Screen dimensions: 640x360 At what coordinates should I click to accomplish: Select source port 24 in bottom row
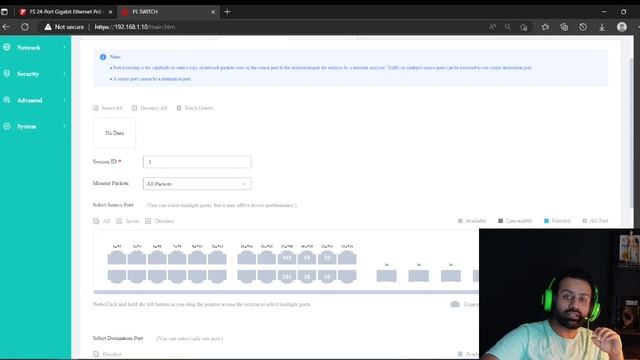coord(347,276)
